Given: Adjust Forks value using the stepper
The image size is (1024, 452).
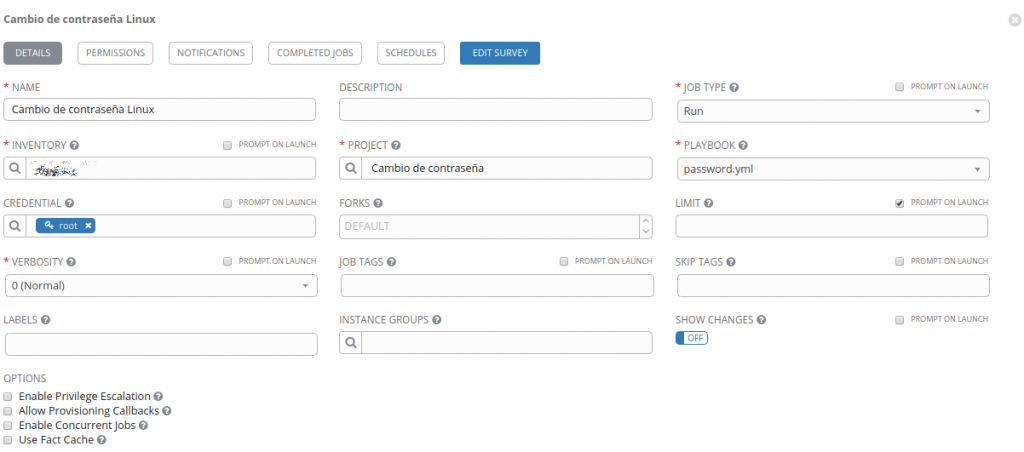Looking at the screenshot, I should pyautogui.click(x=646, y=226).
